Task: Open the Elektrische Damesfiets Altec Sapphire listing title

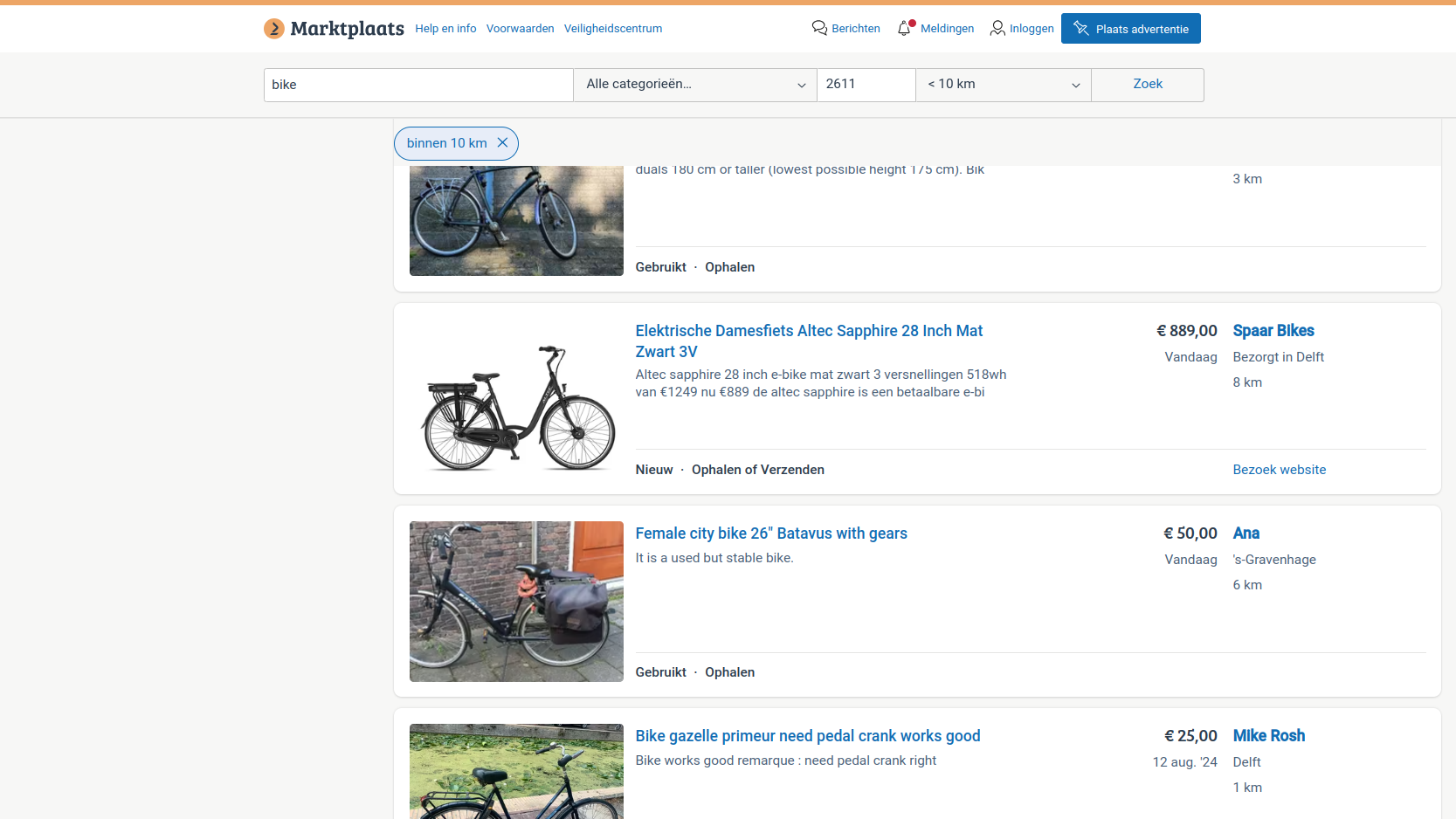Action: click(x=809, y=341)
